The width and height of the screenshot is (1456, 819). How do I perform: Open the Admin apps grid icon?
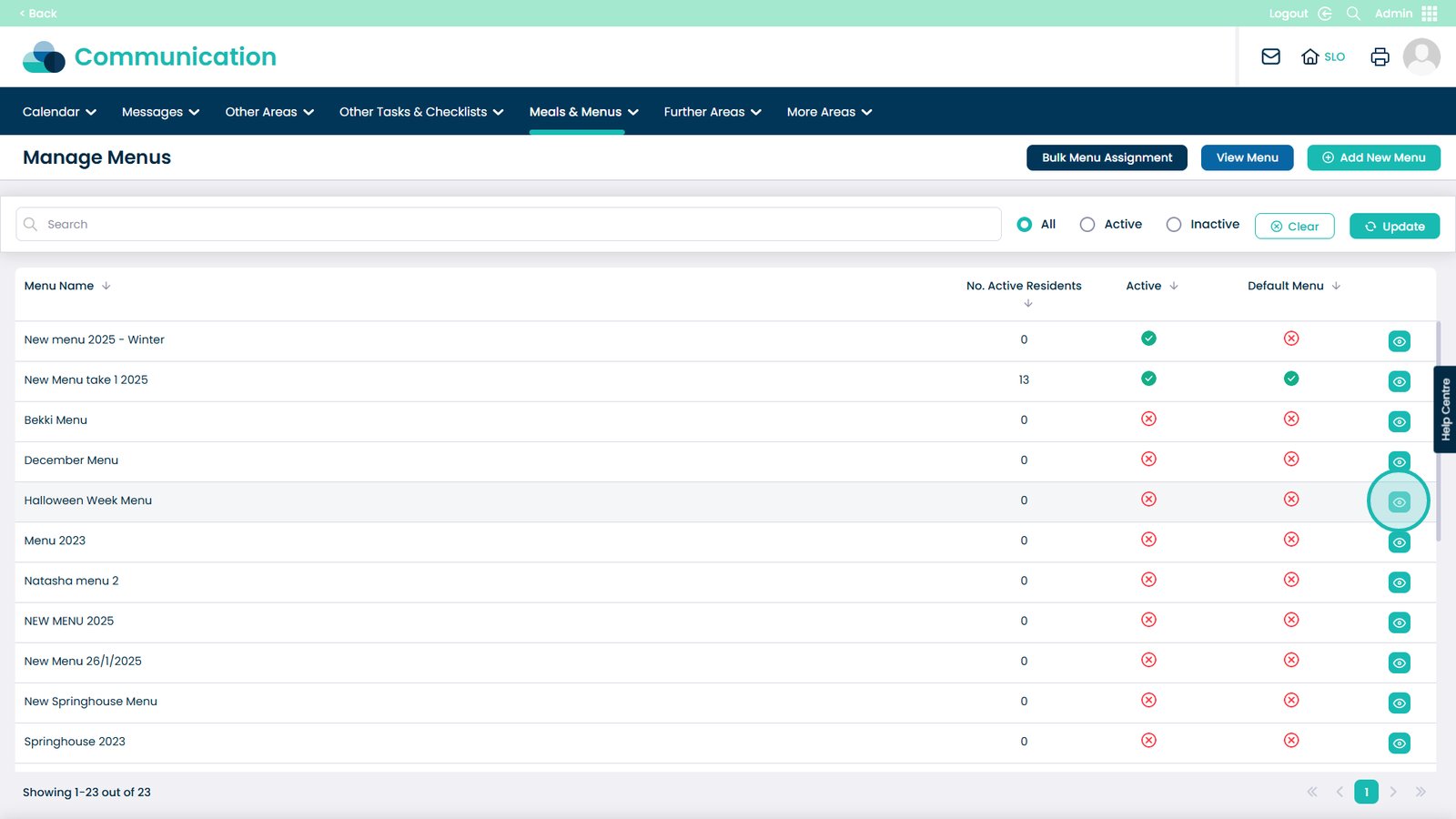1430,14
